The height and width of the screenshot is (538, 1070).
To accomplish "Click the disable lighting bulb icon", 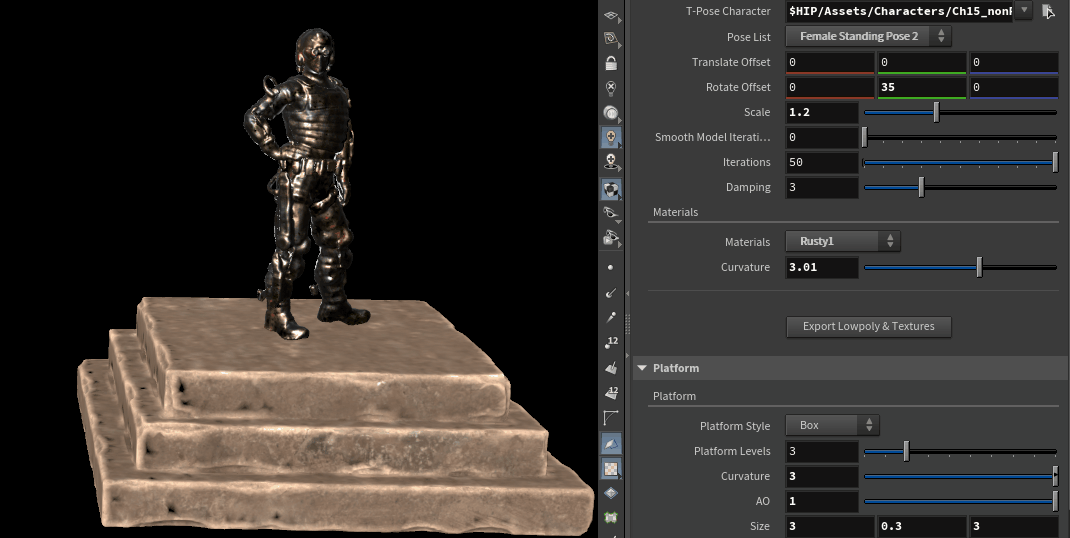I will [x=611, y=87].
